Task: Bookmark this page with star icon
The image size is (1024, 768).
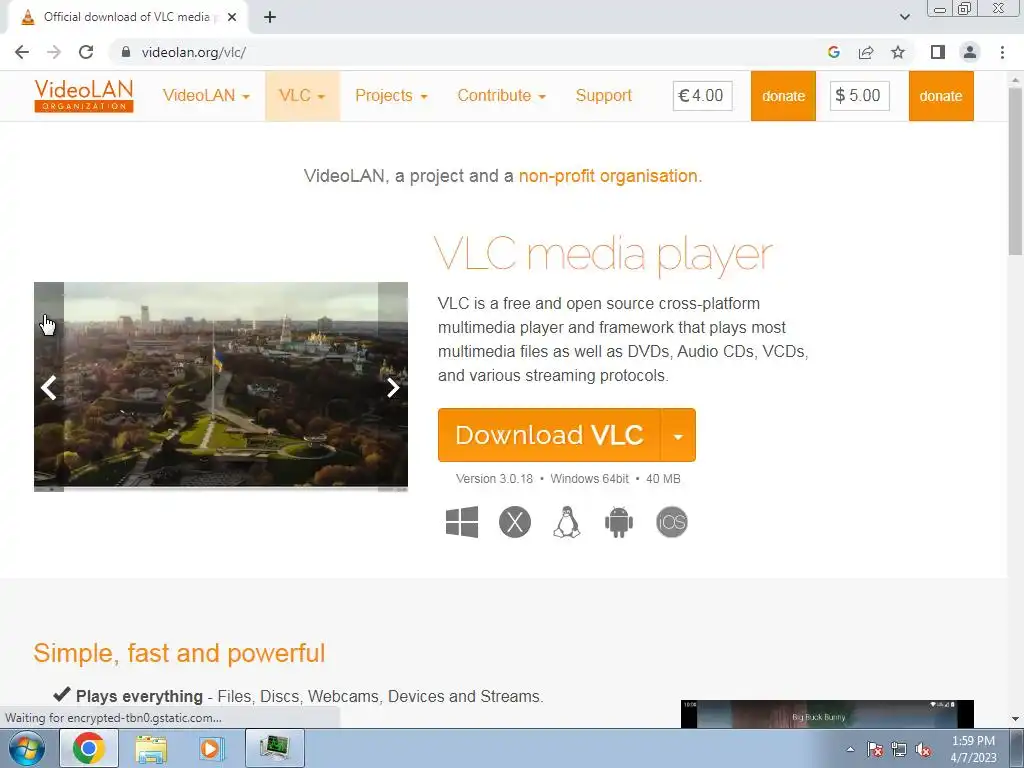Action: pyautogui.click(x=898, y=52)
